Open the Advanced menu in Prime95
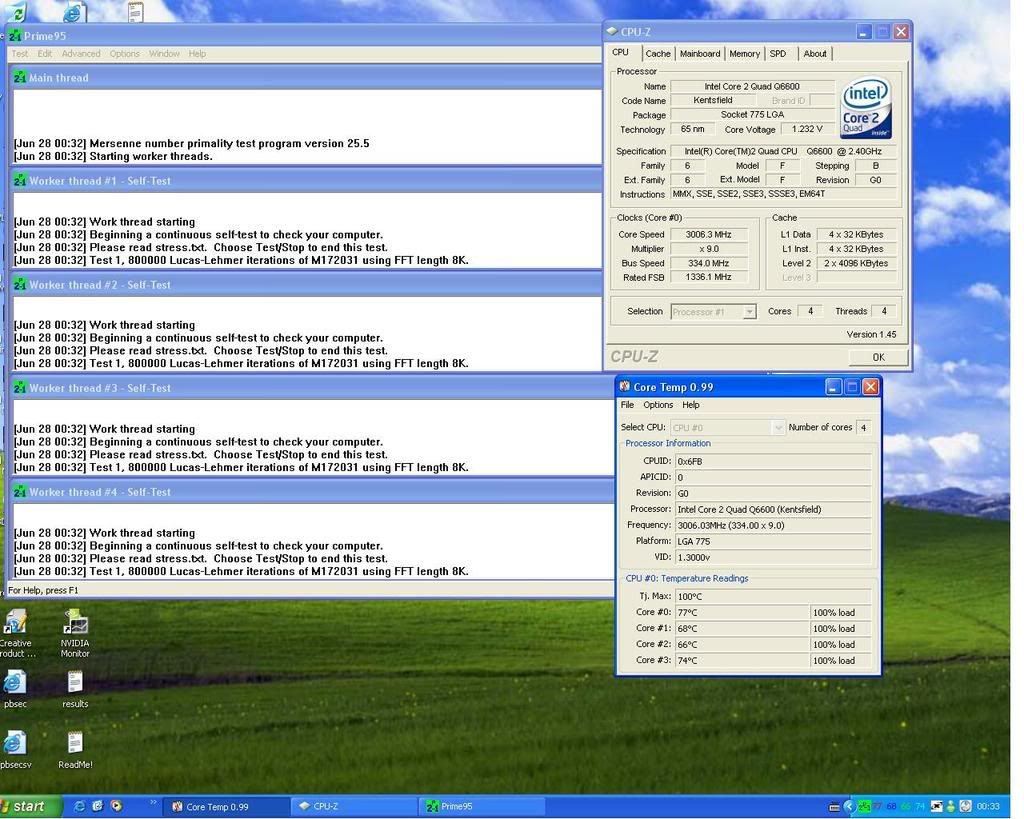The image size is (1024, 819). coord(81,54)
